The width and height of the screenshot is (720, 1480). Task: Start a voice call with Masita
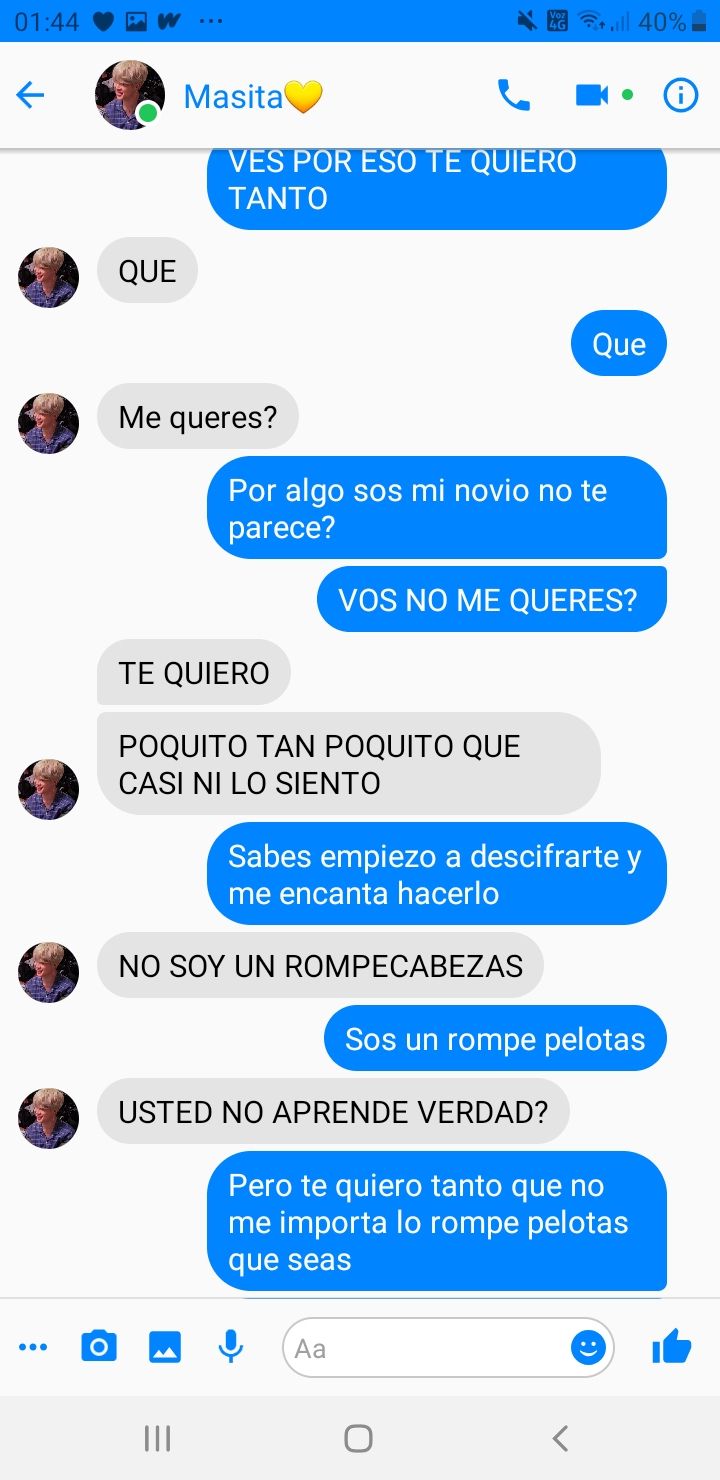coord(514,96)
